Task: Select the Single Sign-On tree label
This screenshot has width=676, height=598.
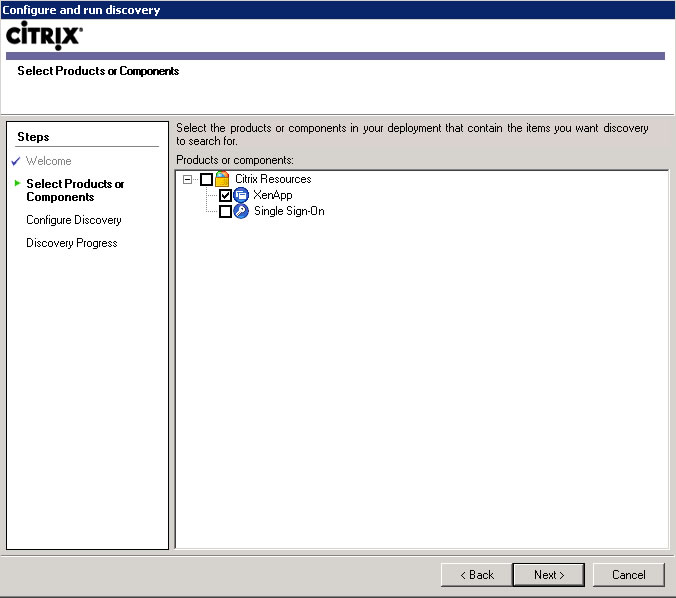Action: tap(289, 211)
